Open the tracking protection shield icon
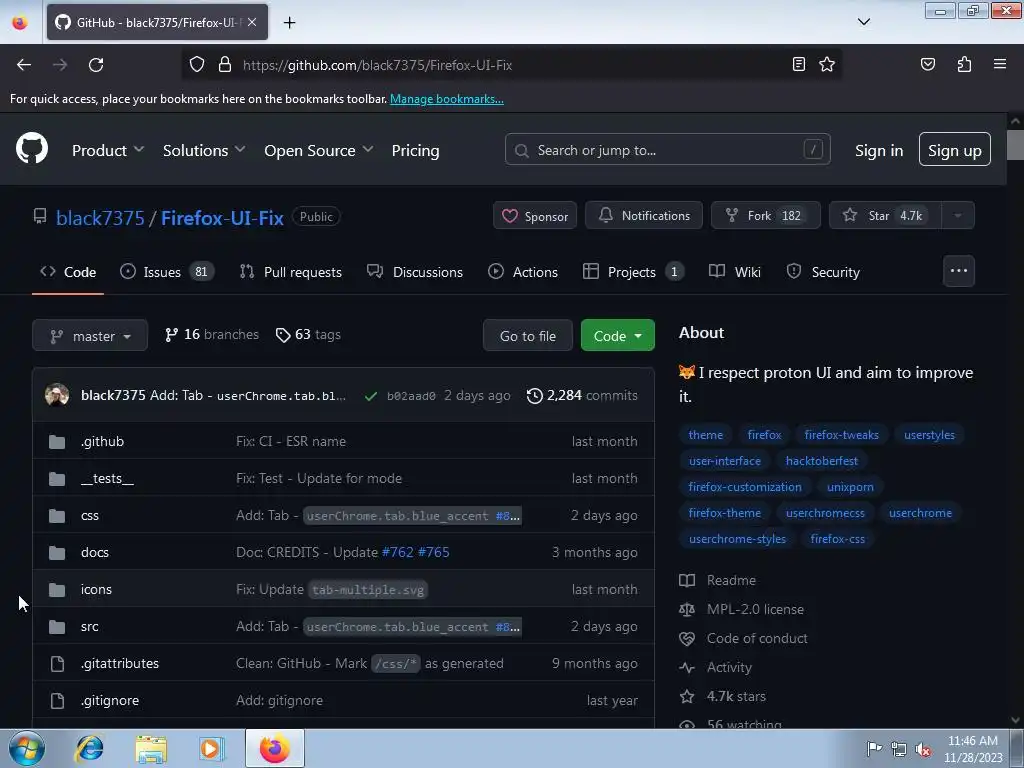Viewport: 1024px width, 768px height. pos(197,65)
